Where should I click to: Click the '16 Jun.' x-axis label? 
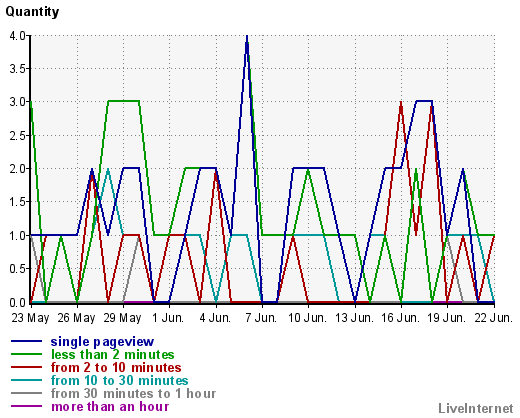coord(400,318)
